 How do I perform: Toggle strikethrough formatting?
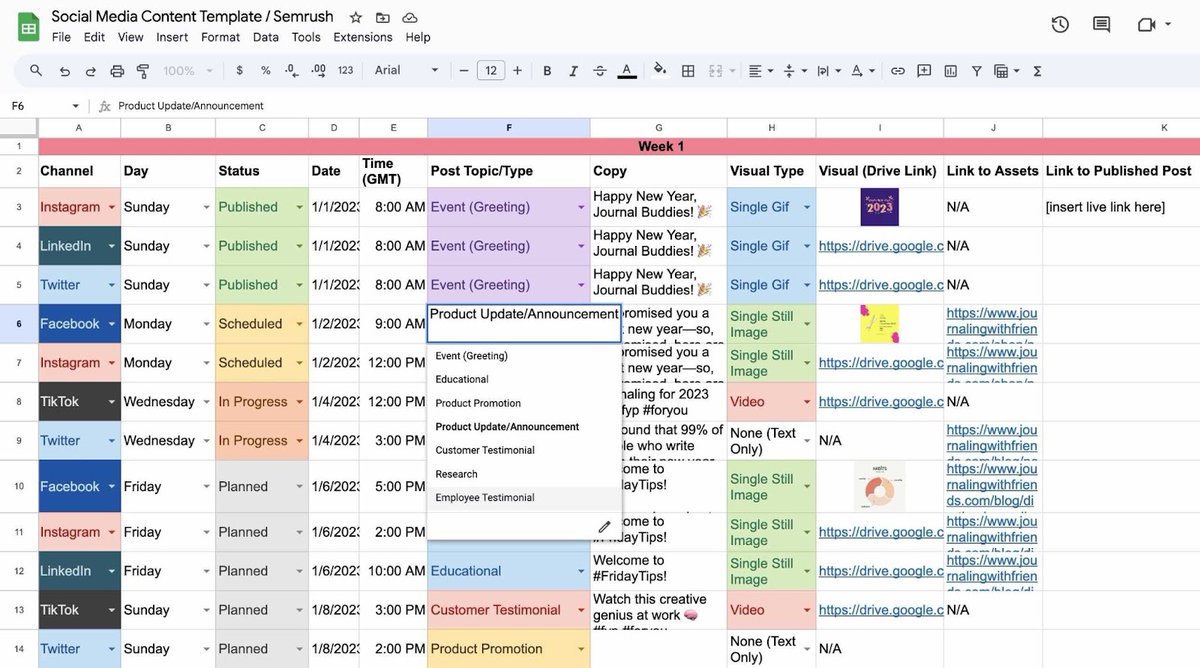[598, 70]
